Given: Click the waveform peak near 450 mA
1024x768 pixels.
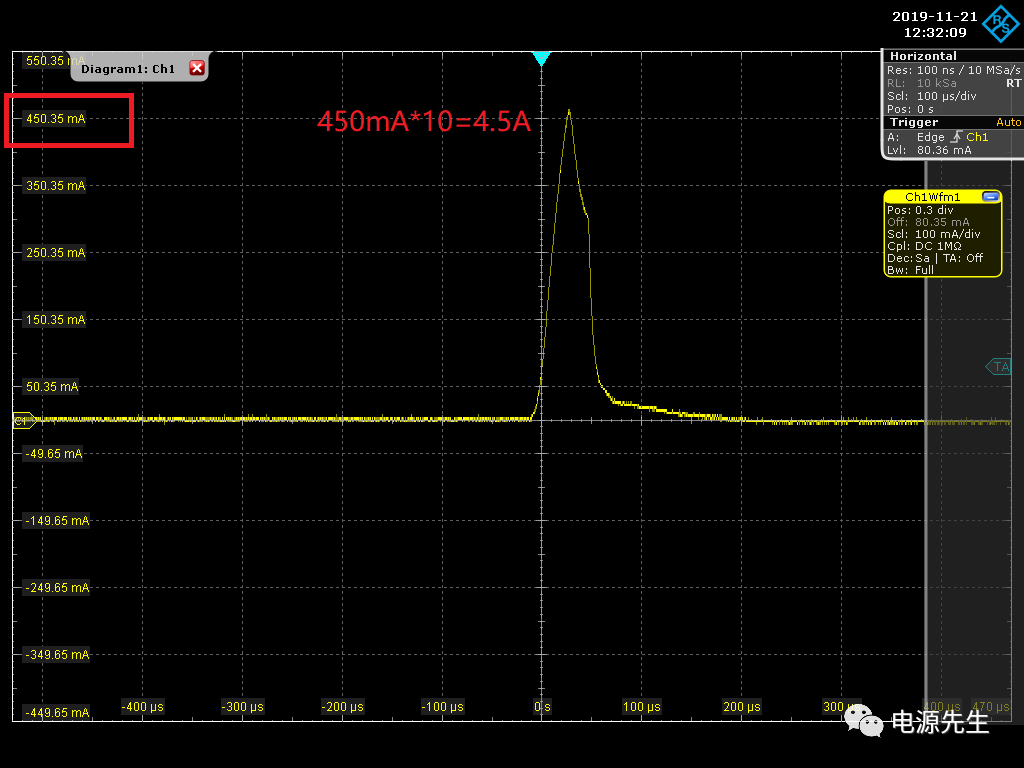Looking at the screenshot, I should tap(569, 111).
